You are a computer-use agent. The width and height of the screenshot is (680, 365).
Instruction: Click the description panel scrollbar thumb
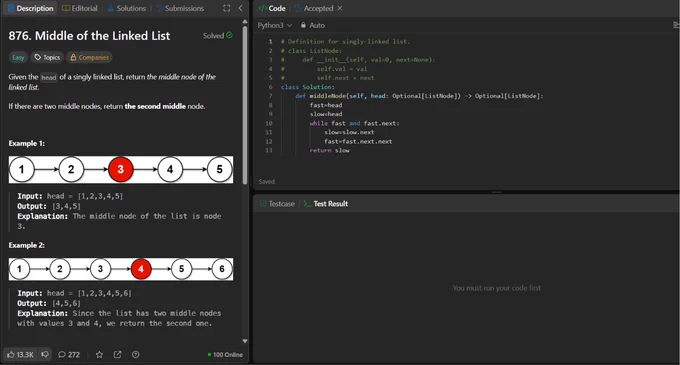[x=245, y=104]
